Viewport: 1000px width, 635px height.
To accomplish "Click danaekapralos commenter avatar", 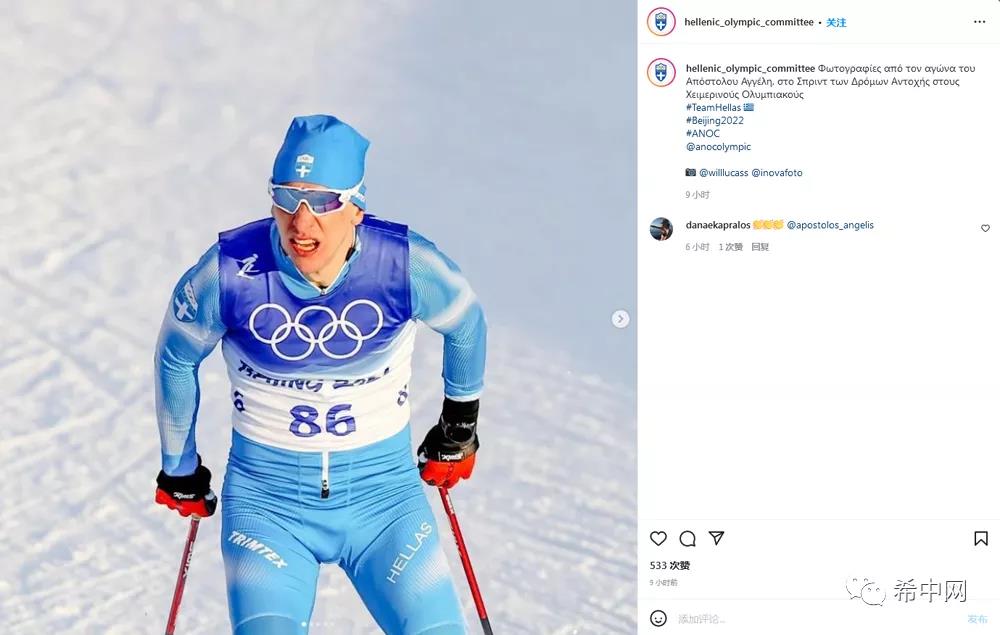I will coord(661,228).
